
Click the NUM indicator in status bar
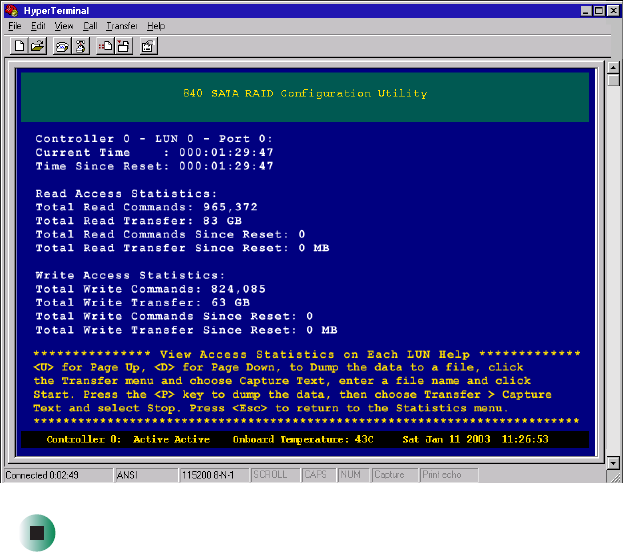pos(353,475)
